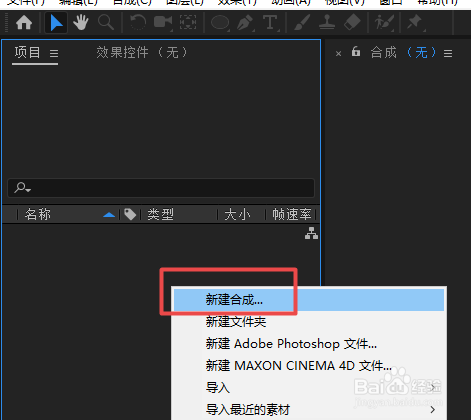
Task: Open the 项目 panel menu icon
Action: click(x=54, y=53)
